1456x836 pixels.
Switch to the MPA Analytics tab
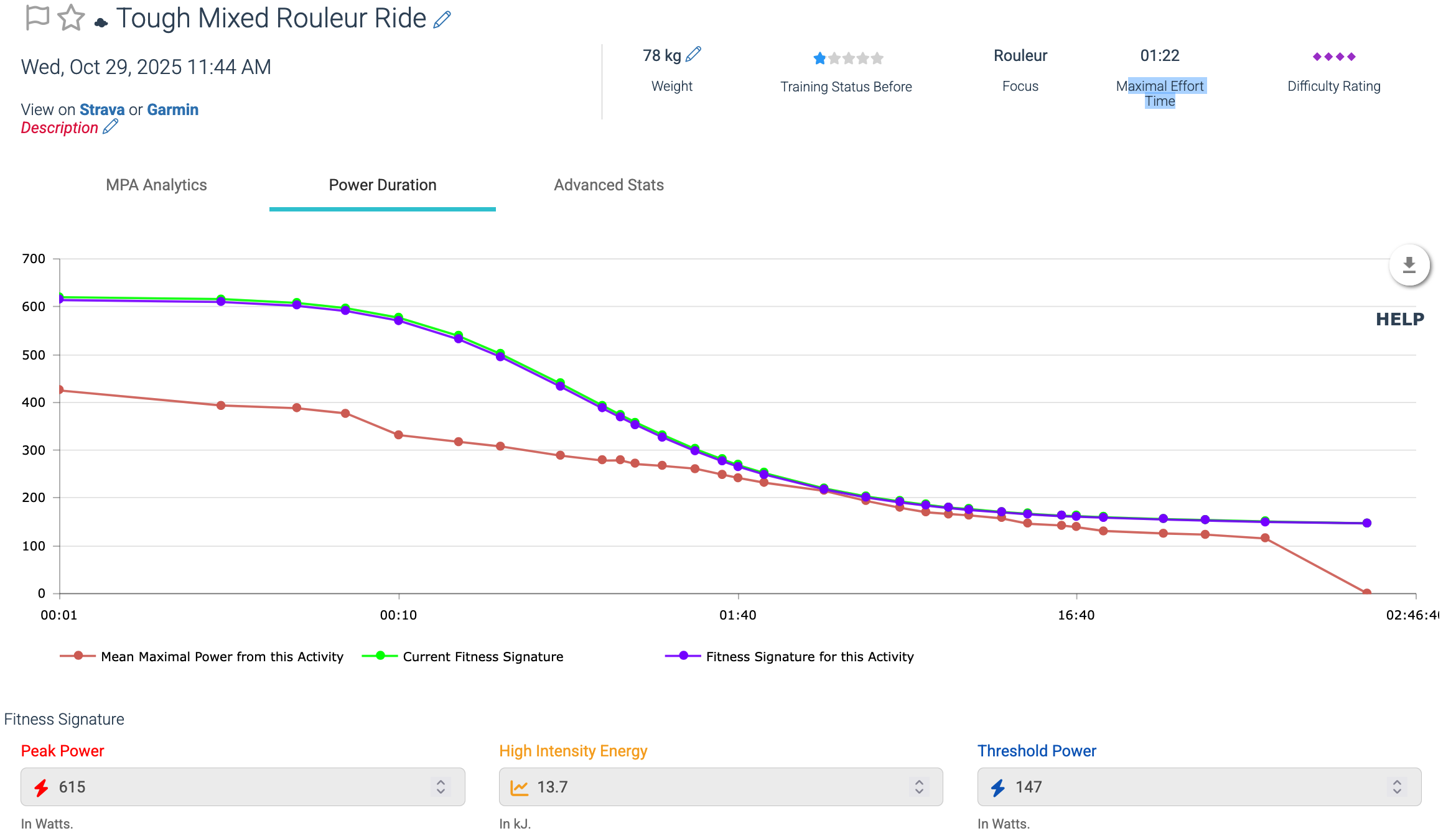coord(156,185)
